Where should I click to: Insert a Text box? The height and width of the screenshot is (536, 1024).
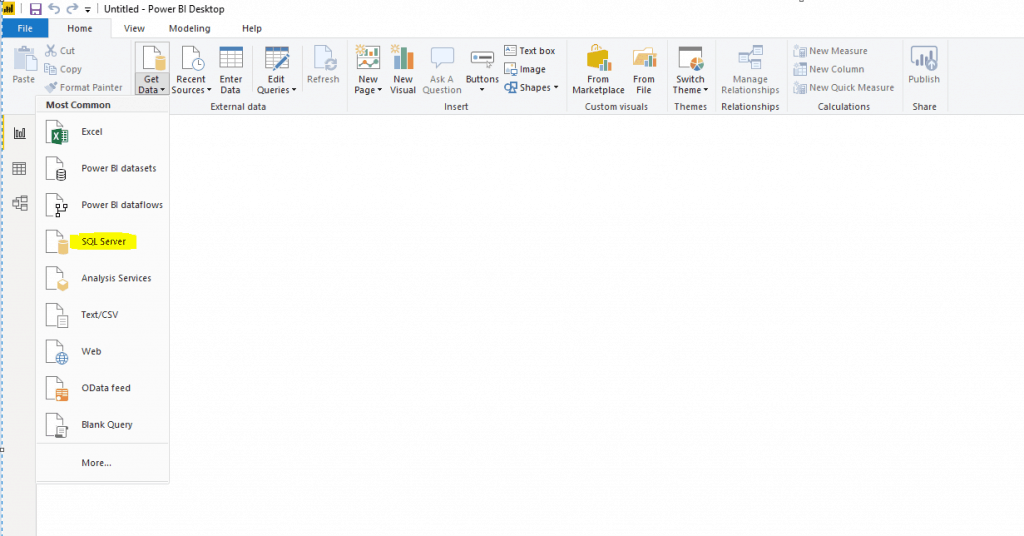(529, 51)
